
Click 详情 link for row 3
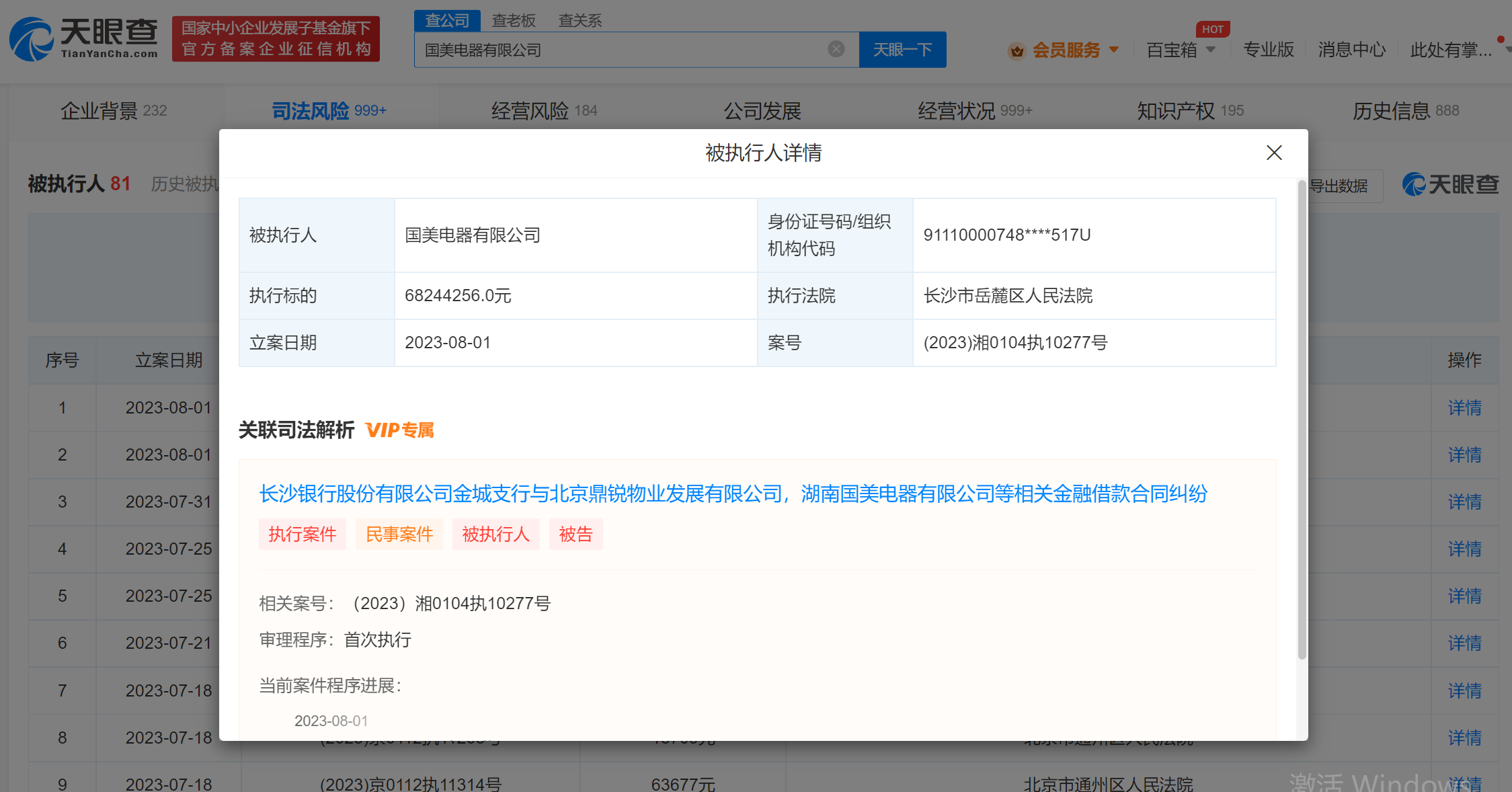click(x=1464, y=502)
